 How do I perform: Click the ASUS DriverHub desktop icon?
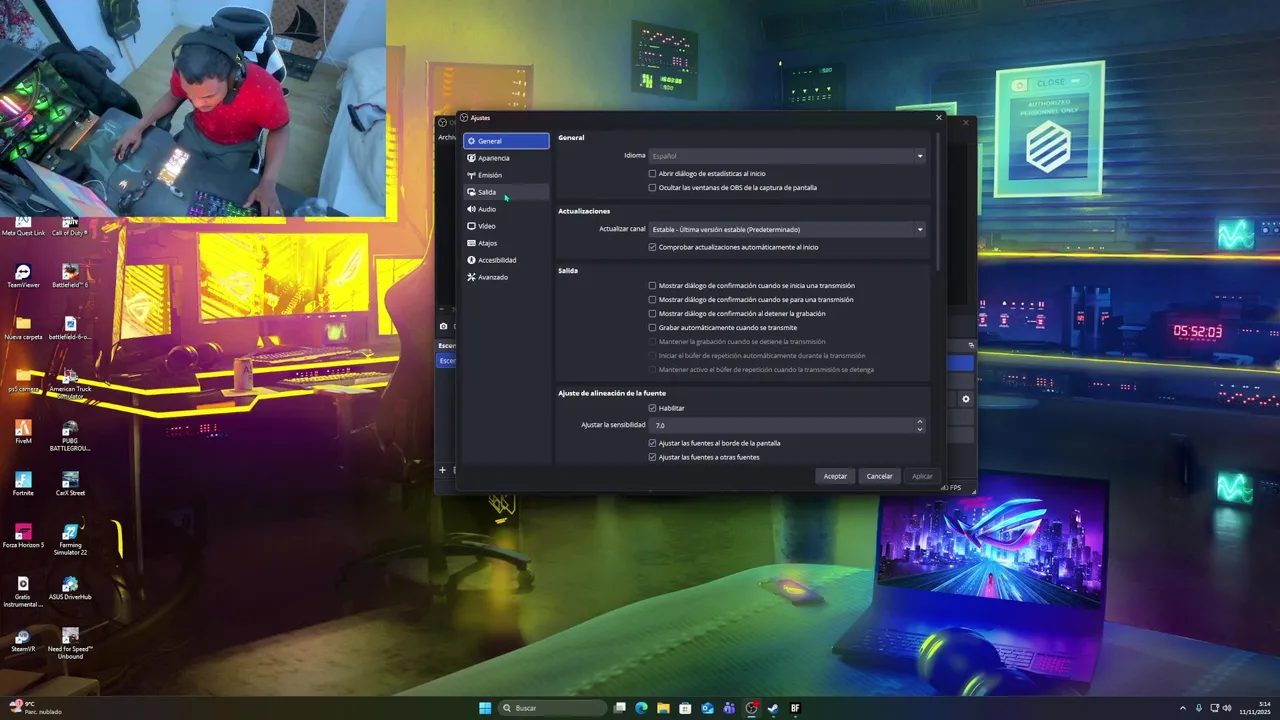70,588
